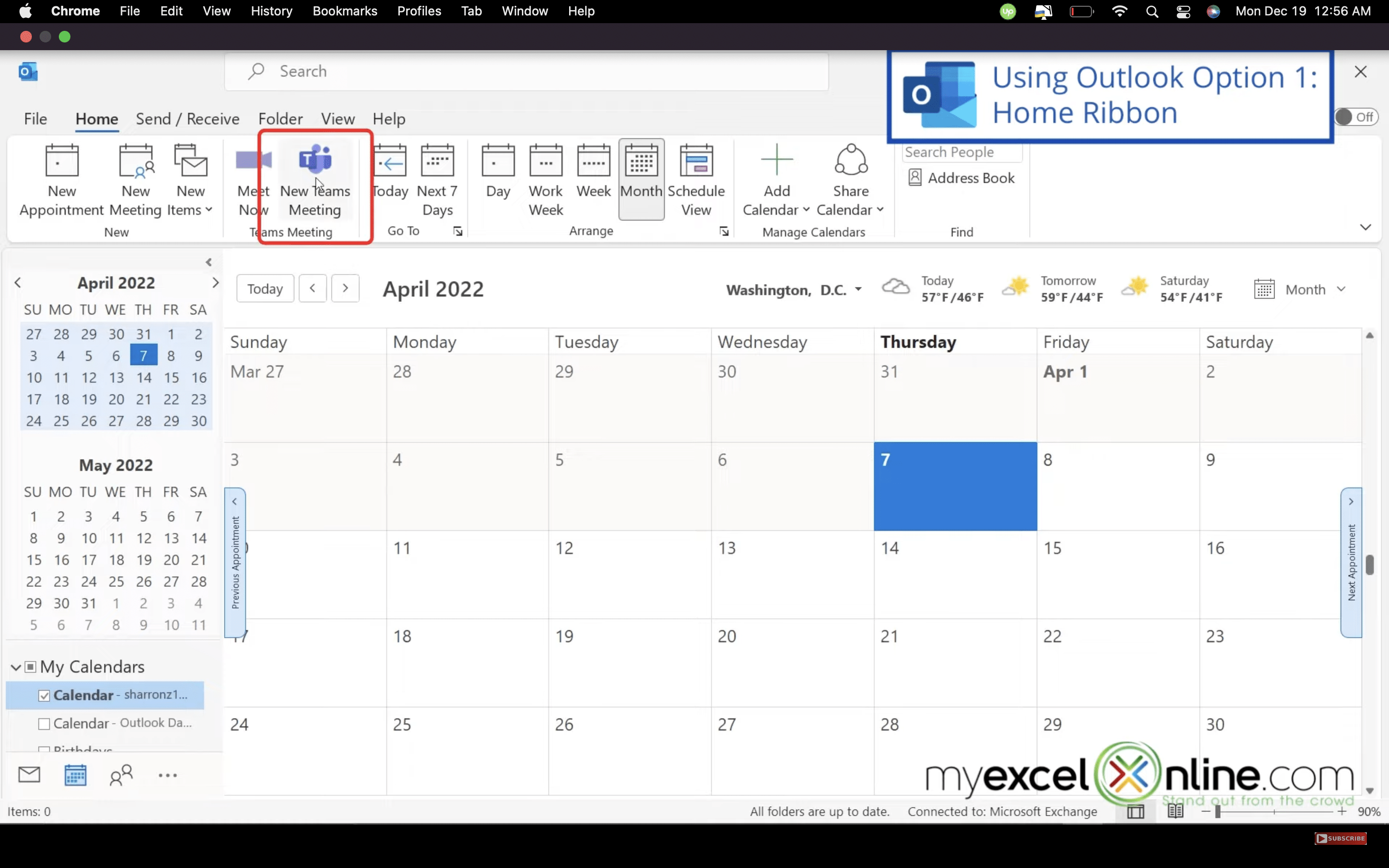Jump to Next Appointment

pos(1351,563)
